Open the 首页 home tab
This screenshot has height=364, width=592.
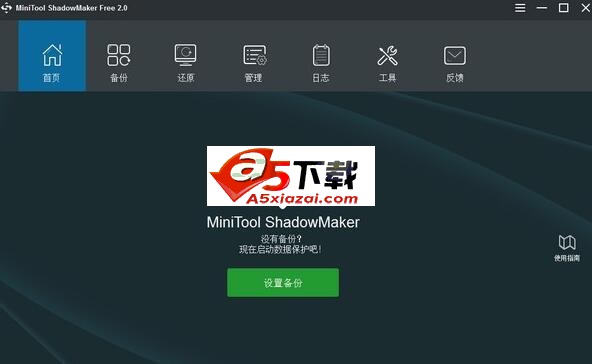[52, 56]
